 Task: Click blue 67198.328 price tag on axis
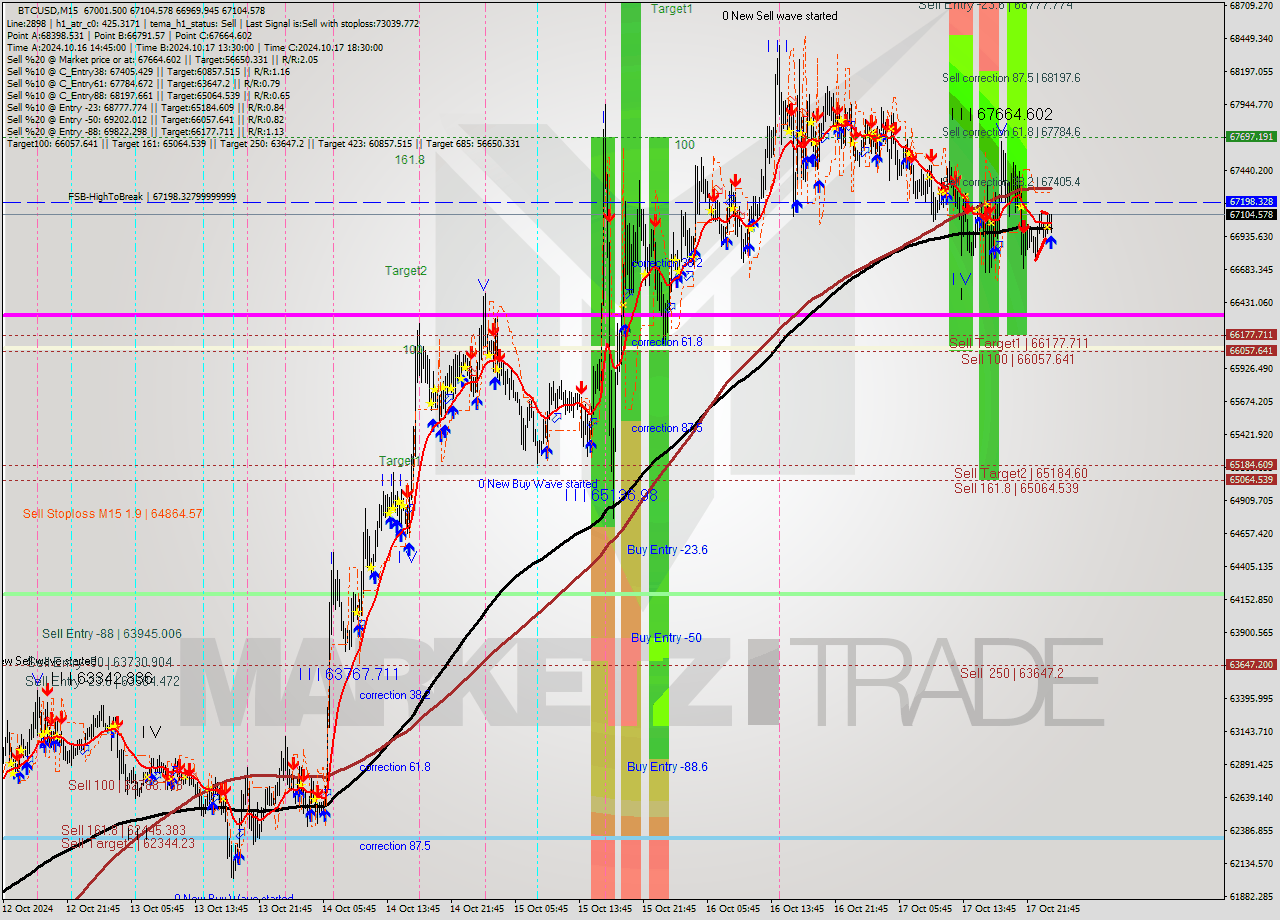1251,201
